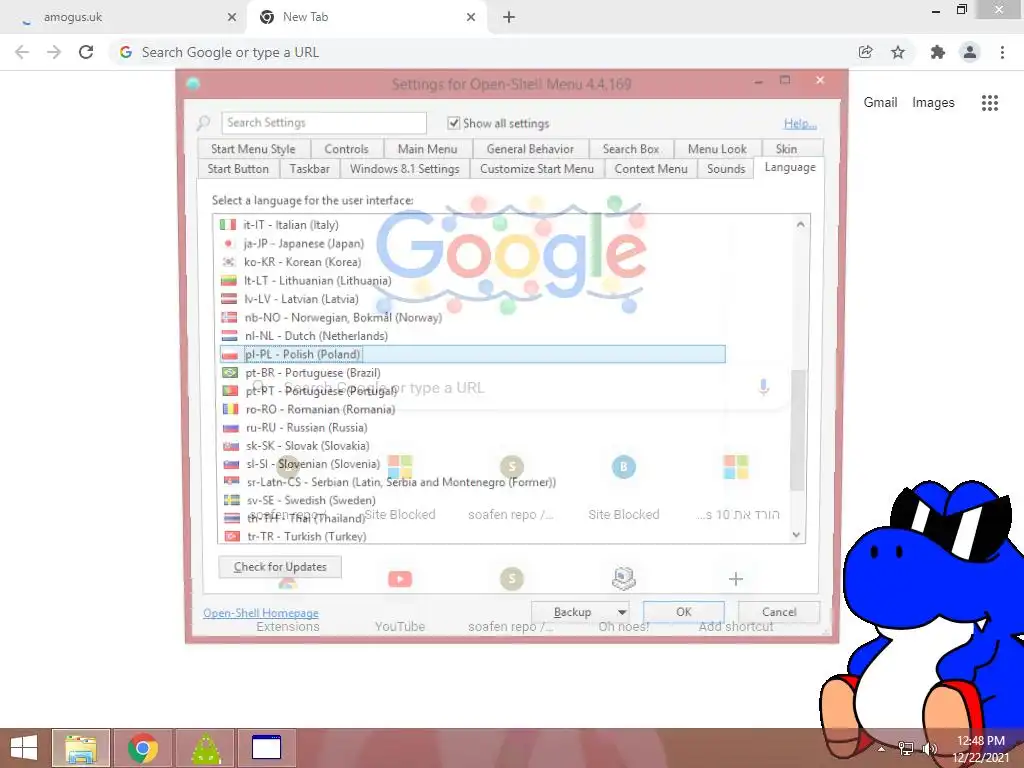Select pt-BR Portuguese (Brazil) row

(x=473, y=372)
